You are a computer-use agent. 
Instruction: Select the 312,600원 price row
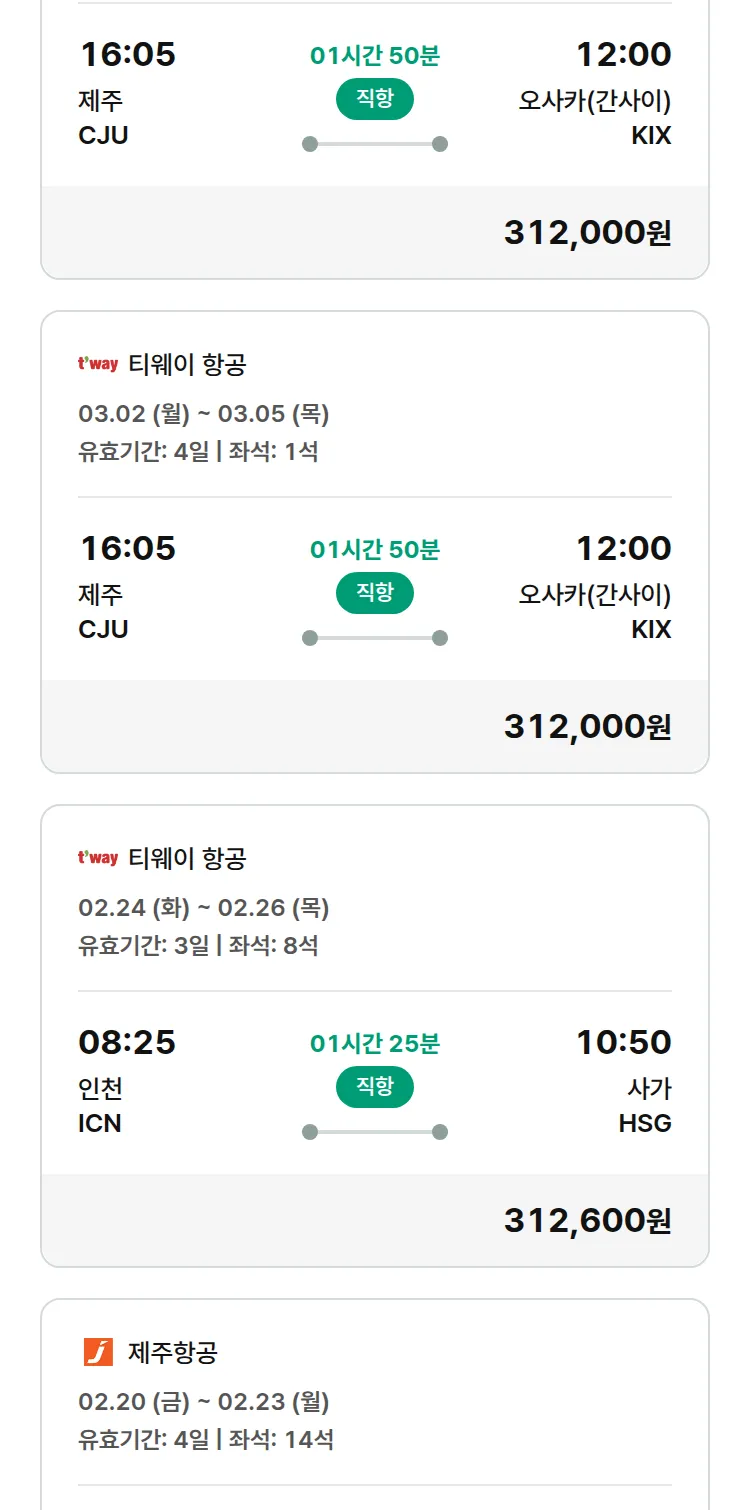point(587,1220)
